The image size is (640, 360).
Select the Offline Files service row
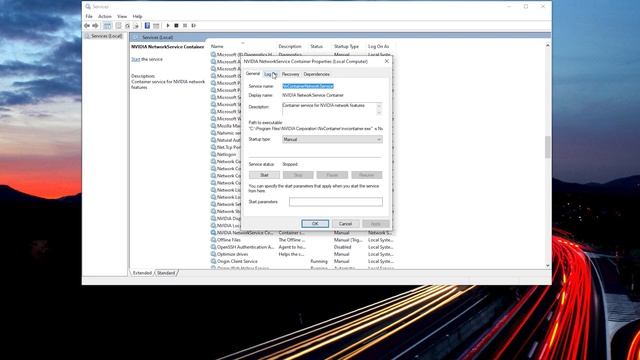302,240
